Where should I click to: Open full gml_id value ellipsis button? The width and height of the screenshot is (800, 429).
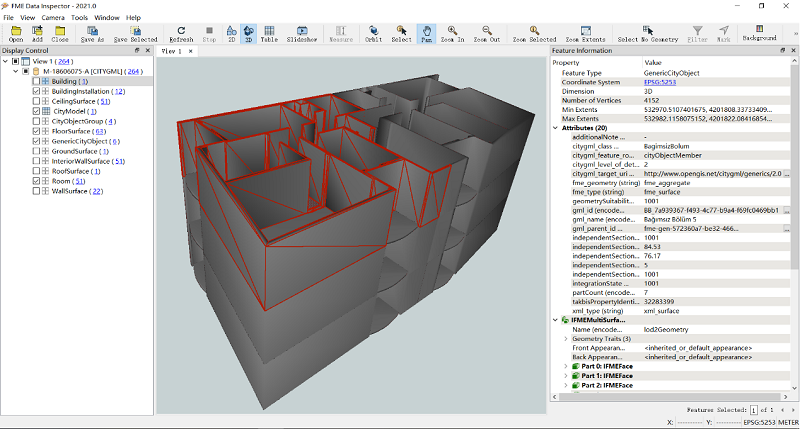pos(786,210)
